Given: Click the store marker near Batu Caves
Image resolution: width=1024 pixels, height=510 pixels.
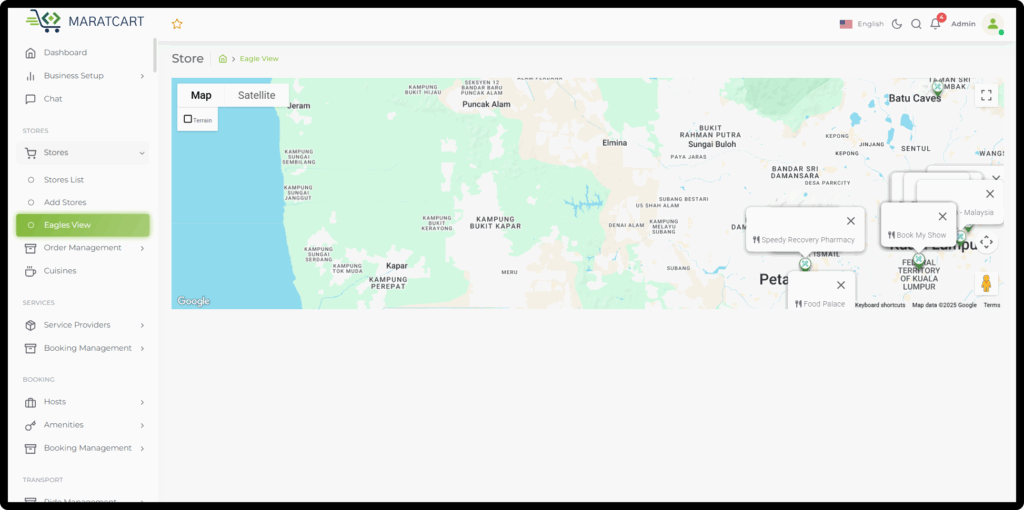Looking at the screenshot, I should (x=938, y=86).
